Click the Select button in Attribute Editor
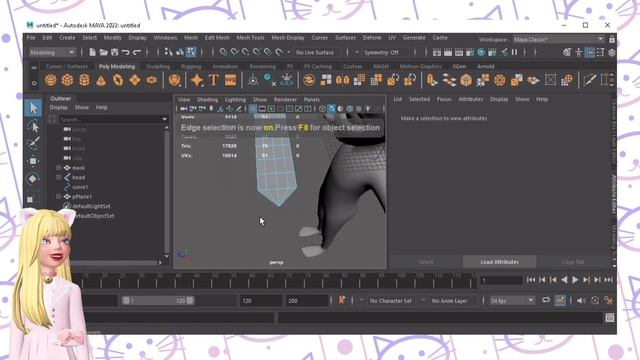Image resolution: width=640 pixels, height=360 pixels. [x=426, y=262]
